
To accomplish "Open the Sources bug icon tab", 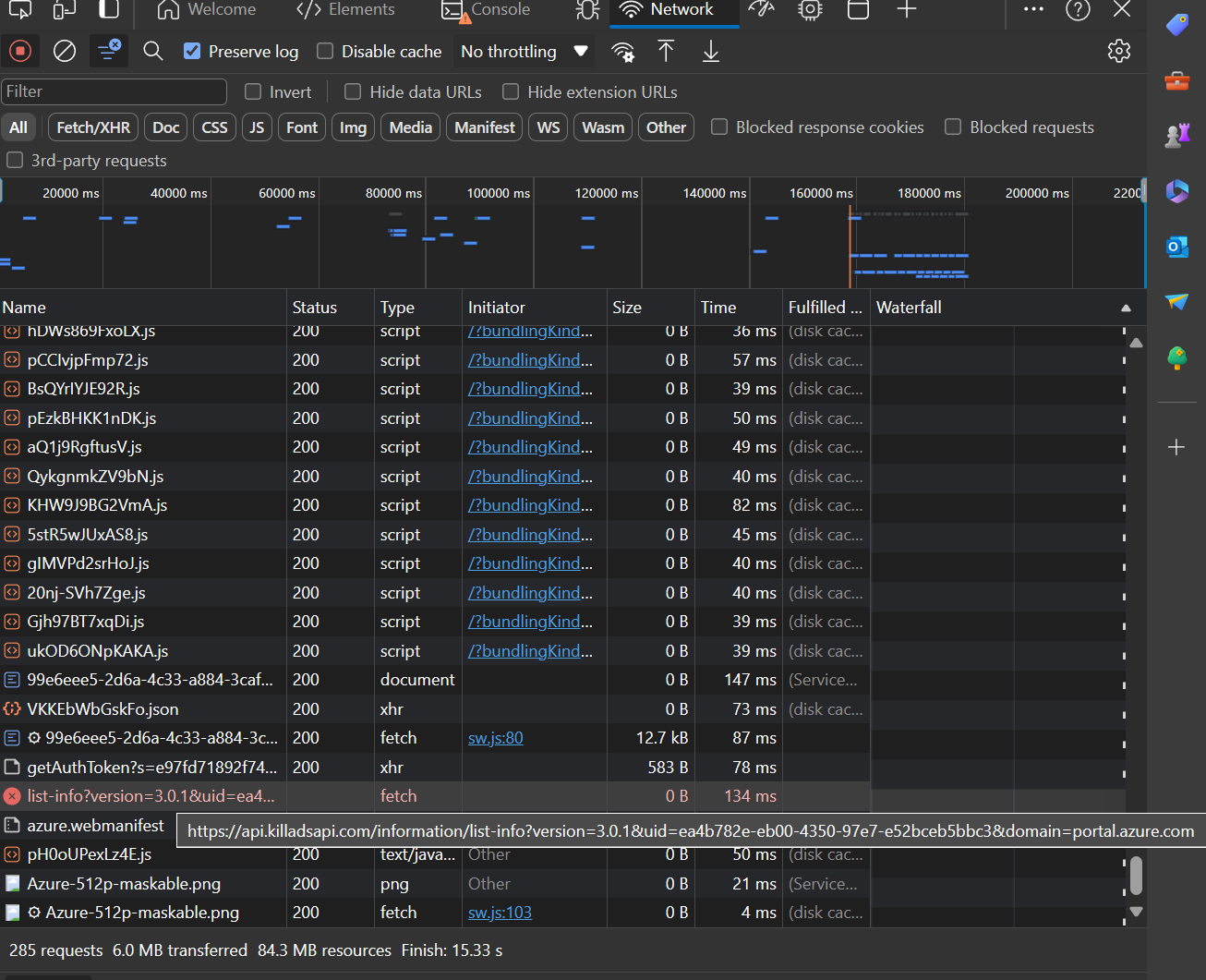I will 587,10.
